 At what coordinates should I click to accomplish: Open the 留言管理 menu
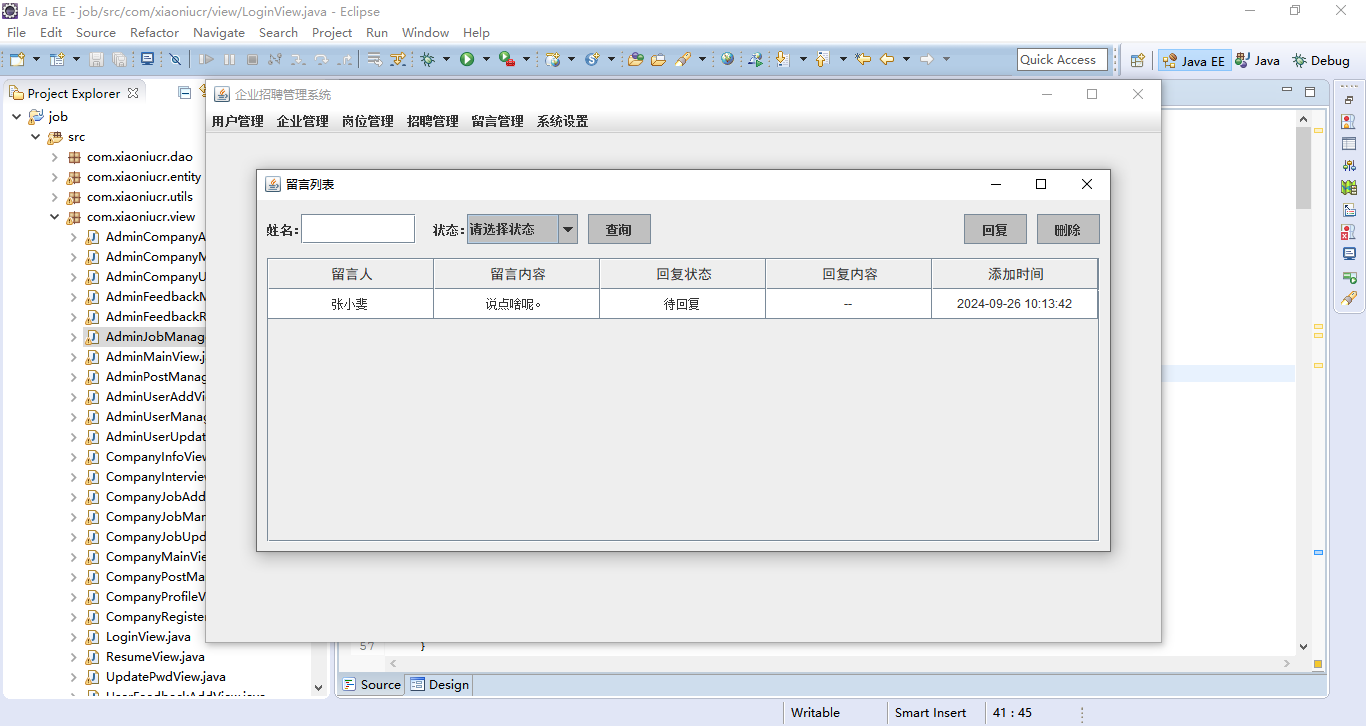coord(497,122)
